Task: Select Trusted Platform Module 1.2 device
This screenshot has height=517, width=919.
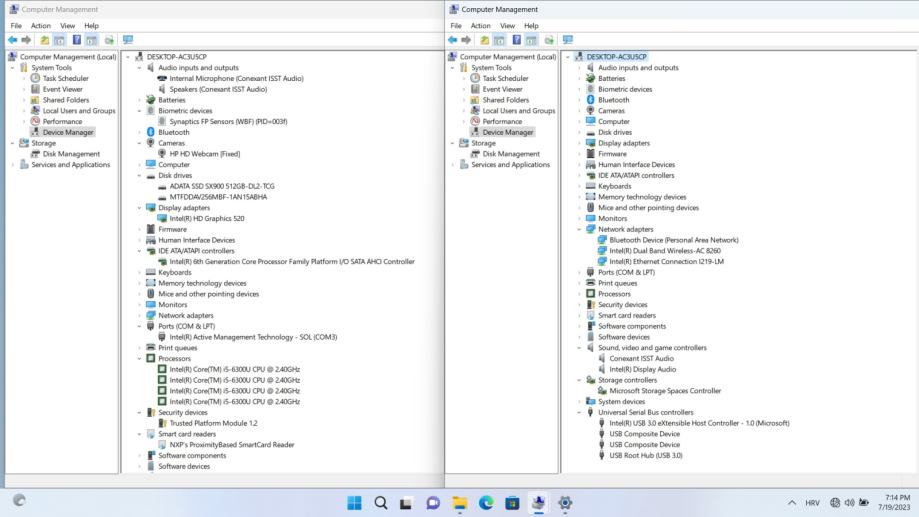Action: point(213,423)
